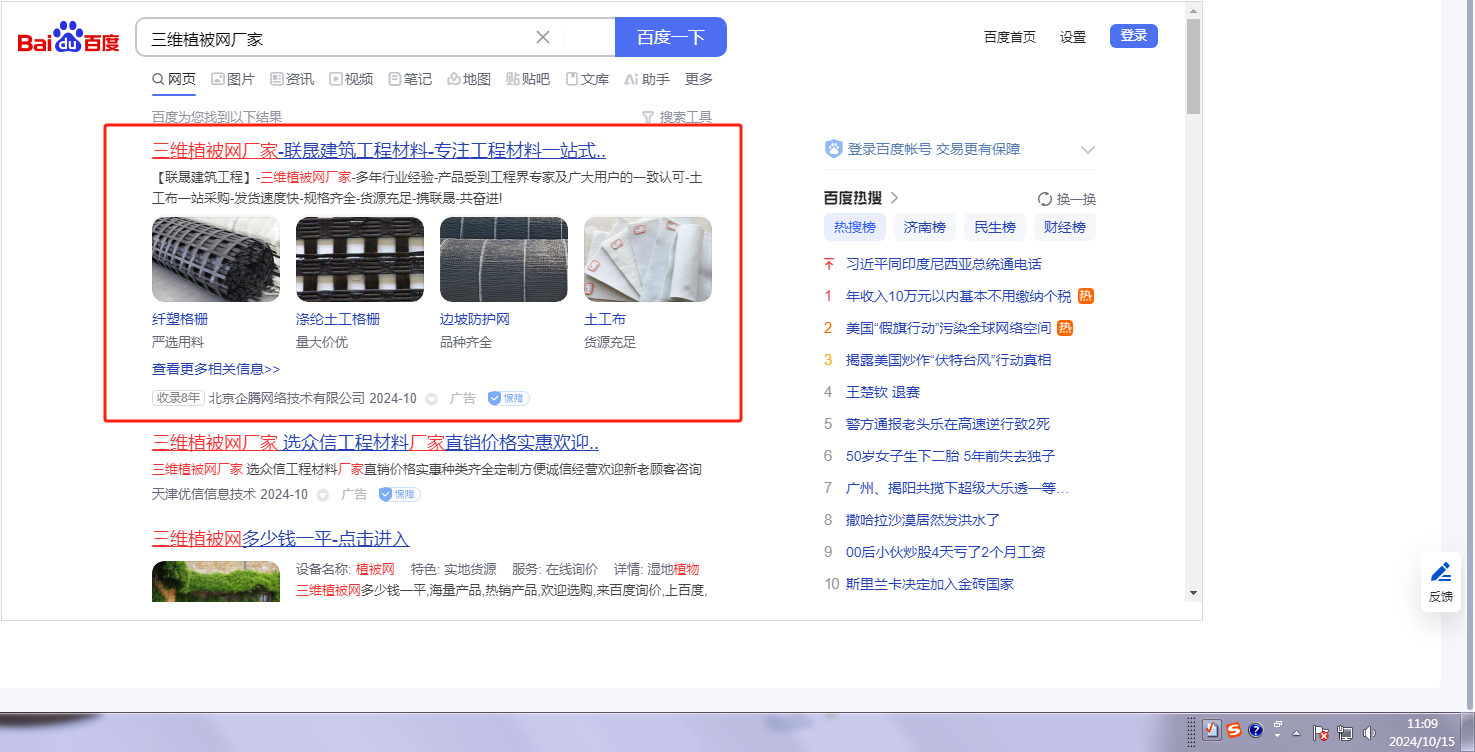Click the scrollbar down arrow
The image size is (1475, 752).
pyautogui.click(x=1193, y=592)
